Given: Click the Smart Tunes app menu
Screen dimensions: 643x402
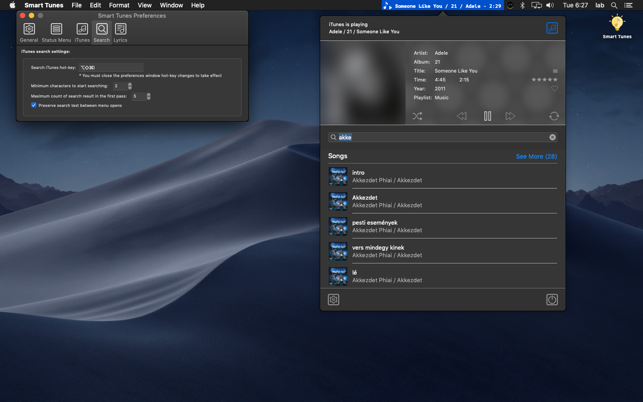Looking at the screenshot, I should pyautogui.click(x=44, y=5).
